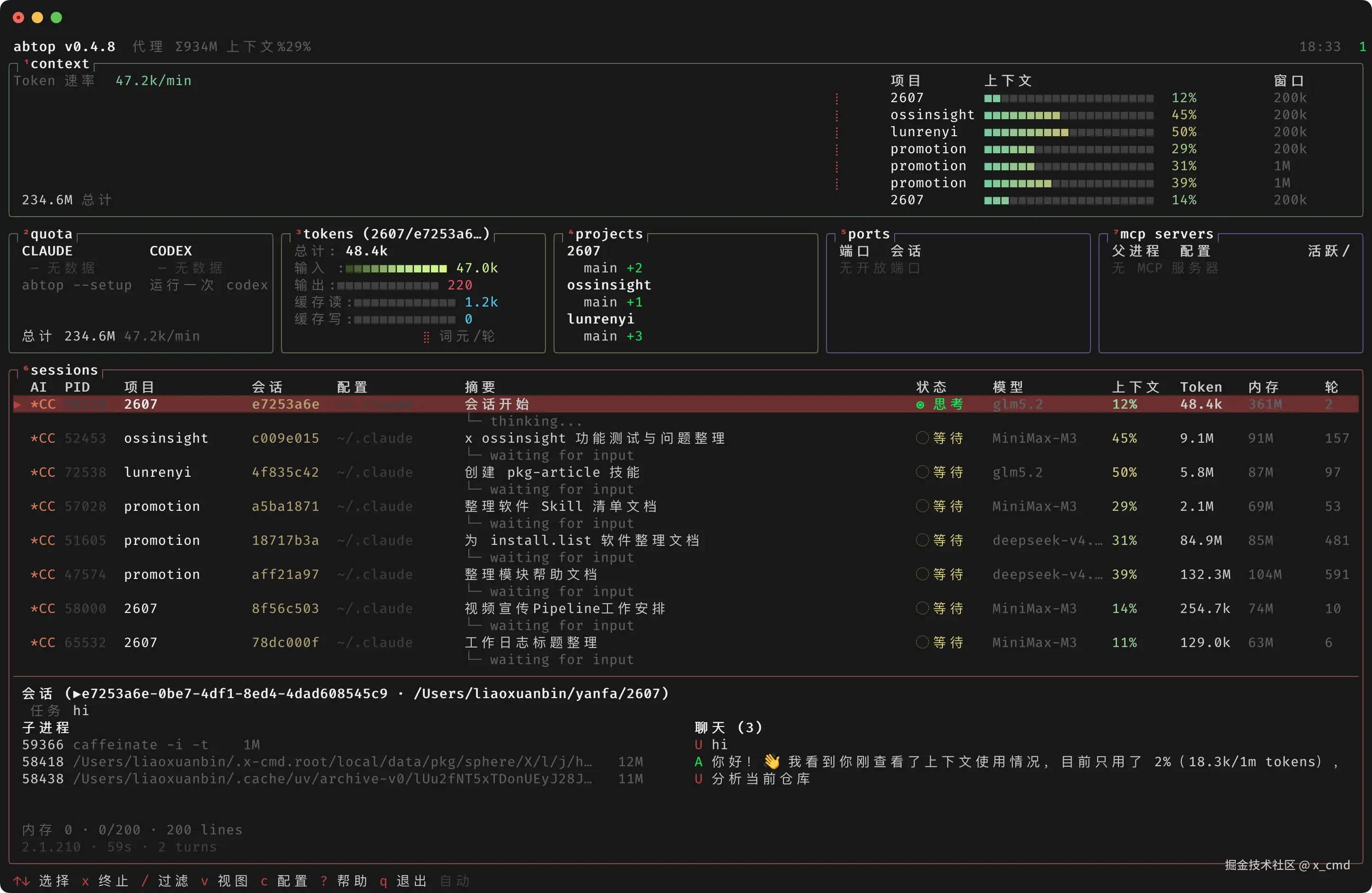Click the 过滤 filter shortcut in footer
Viewport: 1372px width, 893px height.
tap(165, 881)
